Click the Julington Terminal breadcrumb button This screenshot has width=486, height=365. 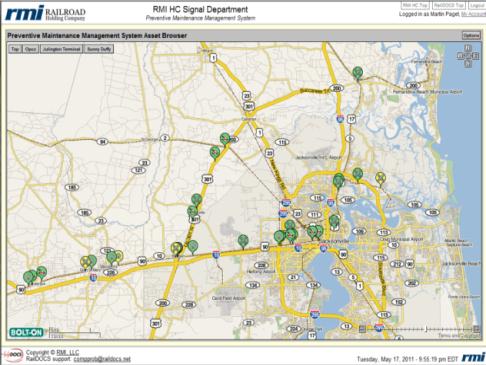61,49
